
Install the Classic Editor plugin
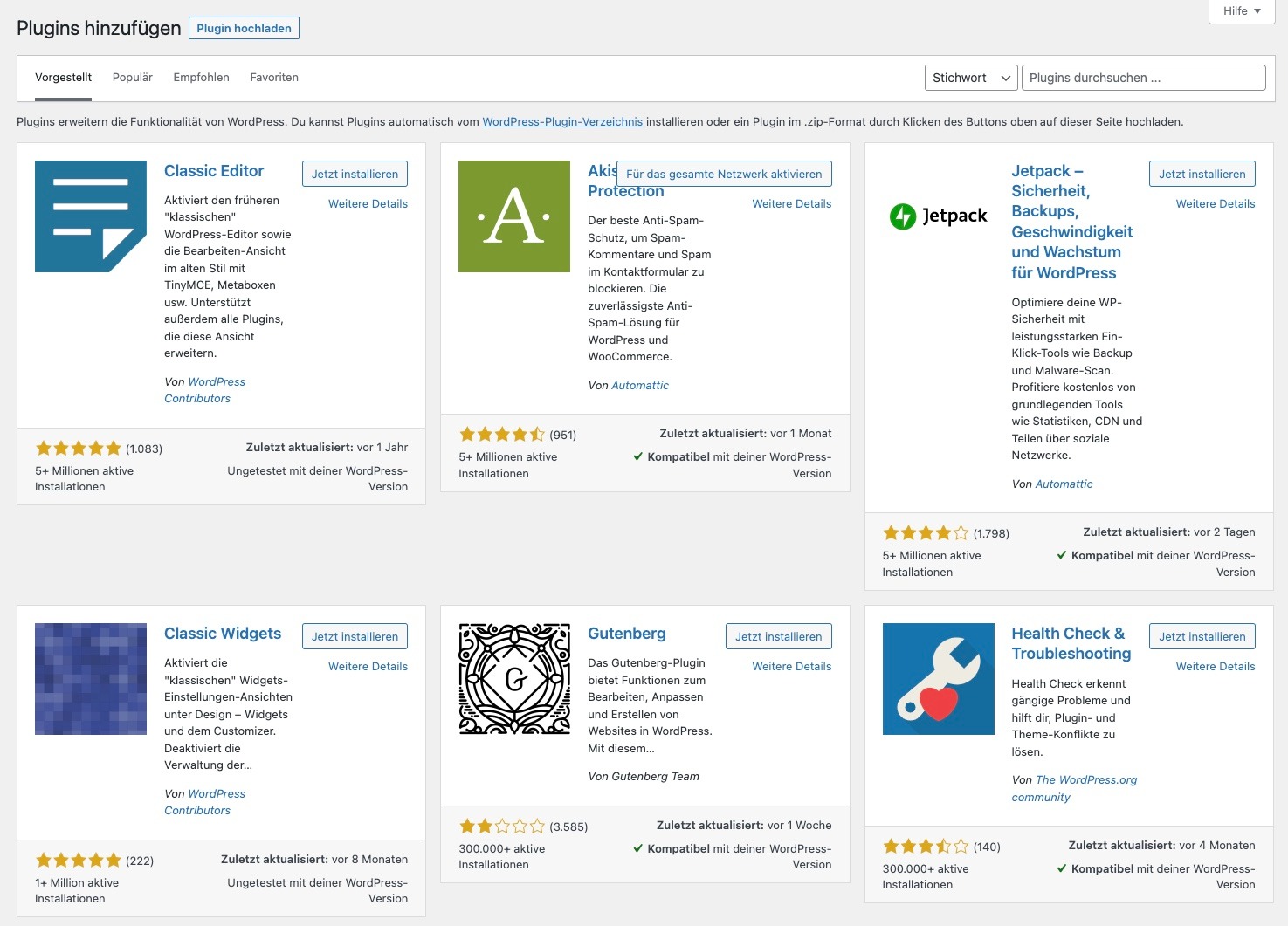[355, 174]
